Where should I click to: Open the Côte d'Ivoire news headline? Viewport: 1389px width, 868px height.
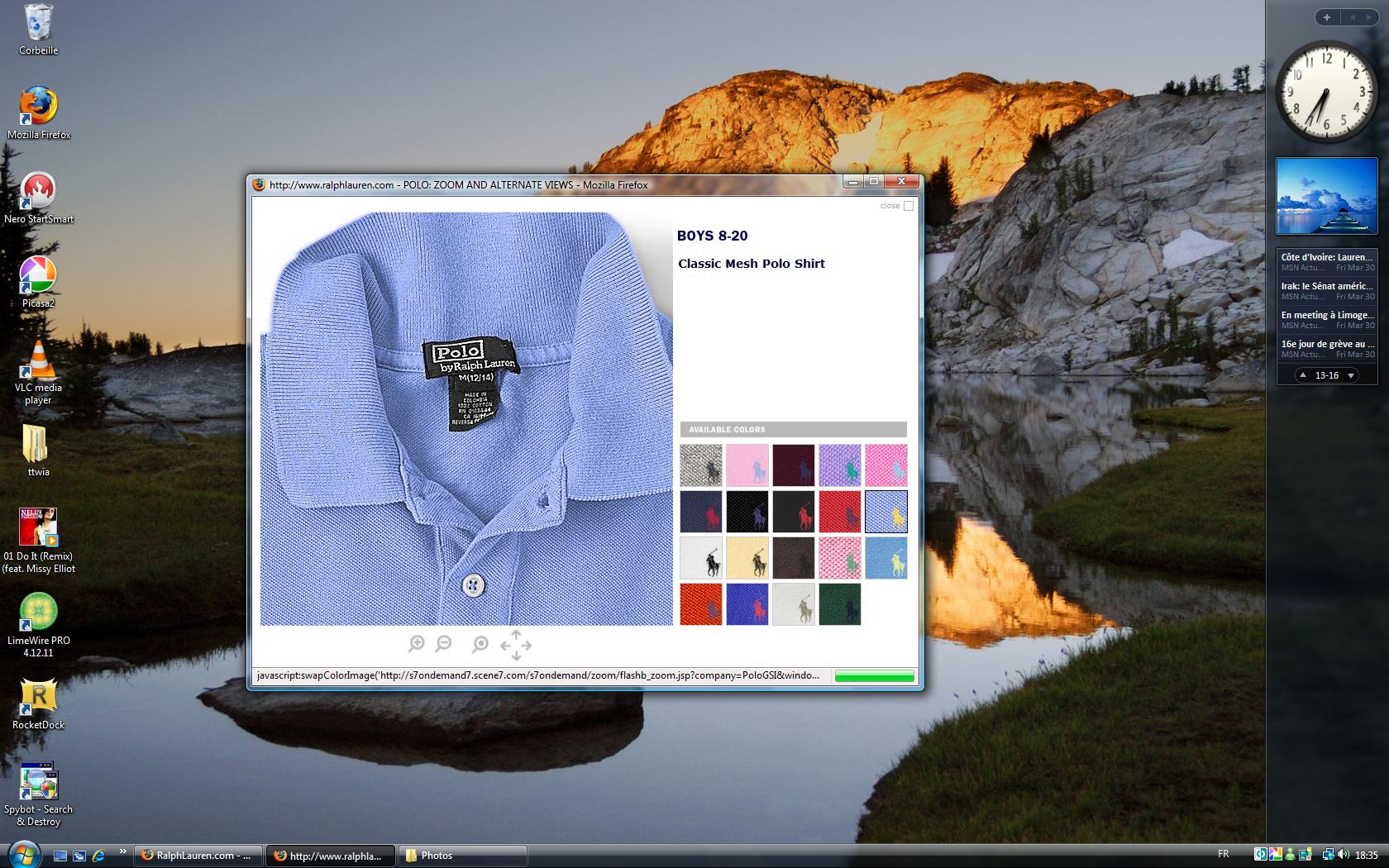point(1326,257)
